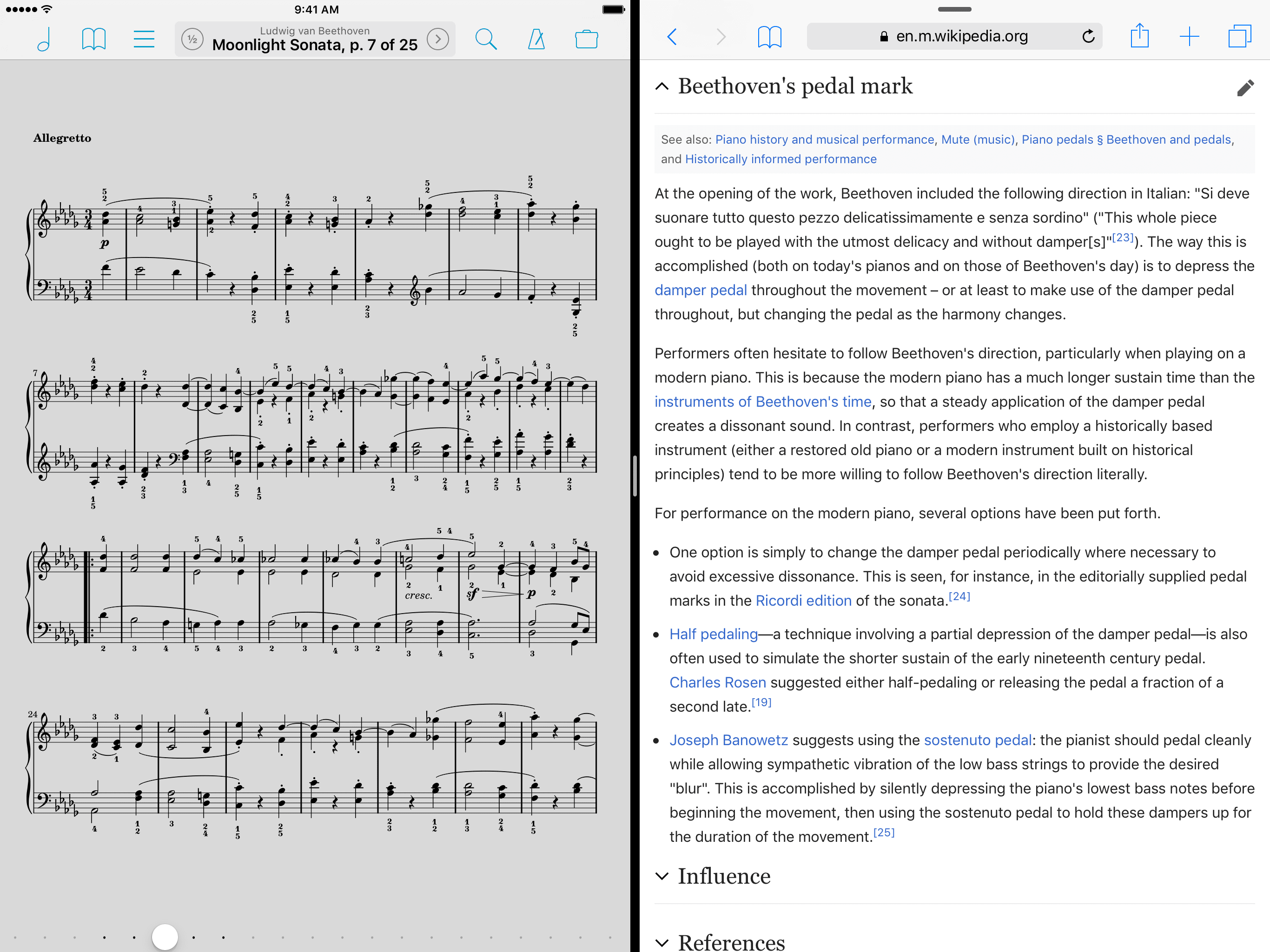
Task: Tap the battery indicator in status bar
Action: [x=613, y=9]
